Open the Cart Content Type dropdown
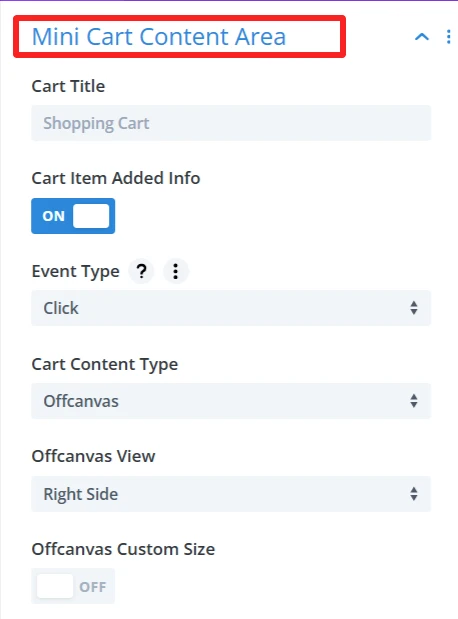458x619 pixels. pos(231,401)
